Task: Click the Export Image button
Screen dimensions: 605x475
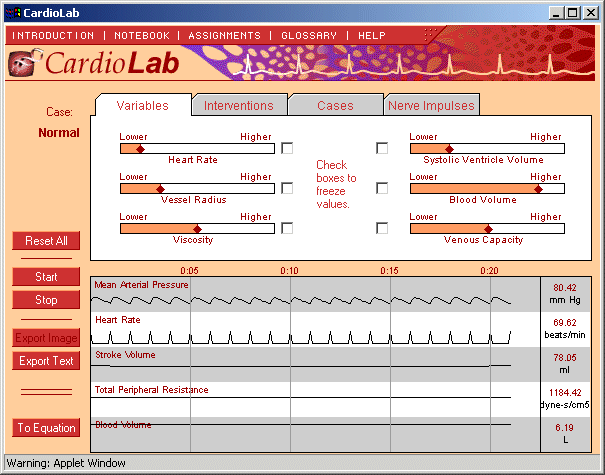Action: click(46, 338)
